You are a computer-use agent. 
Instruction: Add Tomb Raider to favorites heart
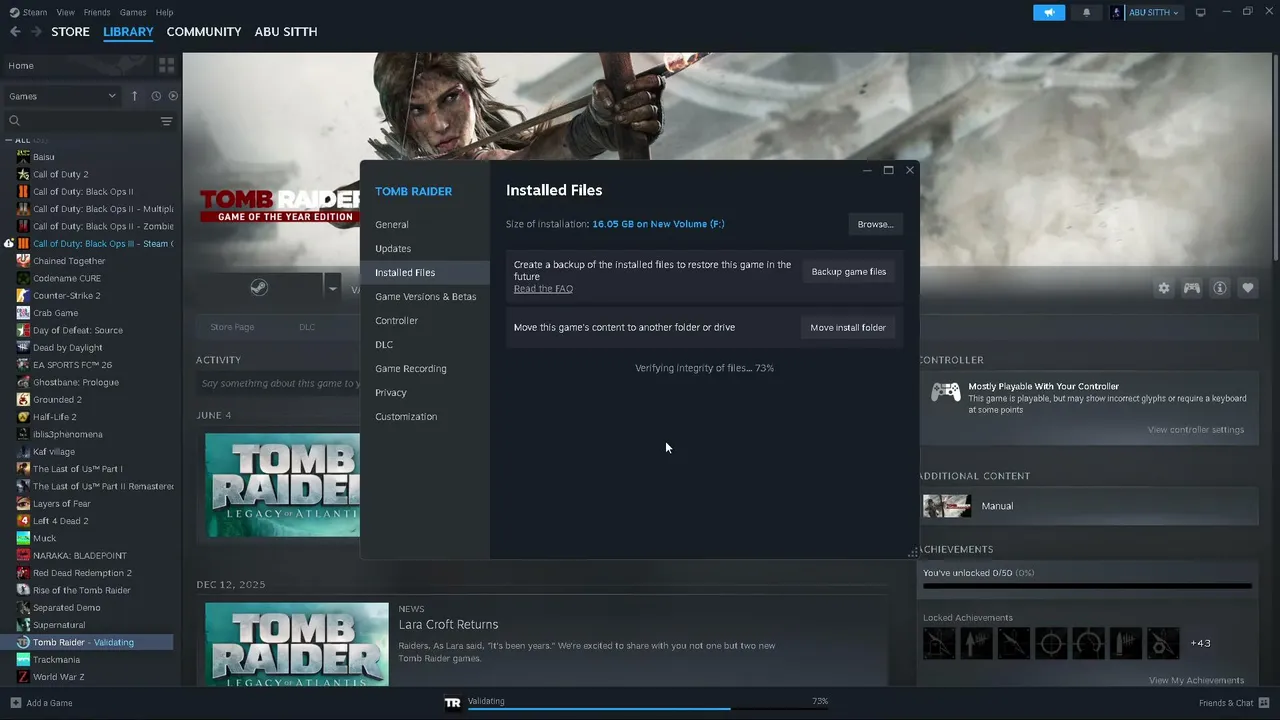(x=1248, y=288)
